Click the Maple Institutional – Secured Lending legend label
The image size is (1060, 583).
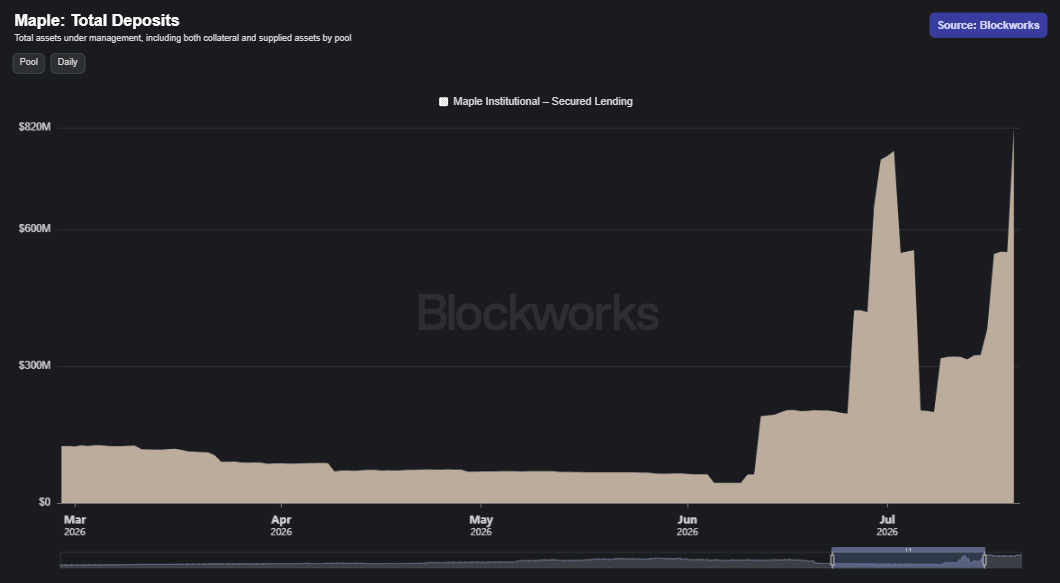[x=543, y=101]
